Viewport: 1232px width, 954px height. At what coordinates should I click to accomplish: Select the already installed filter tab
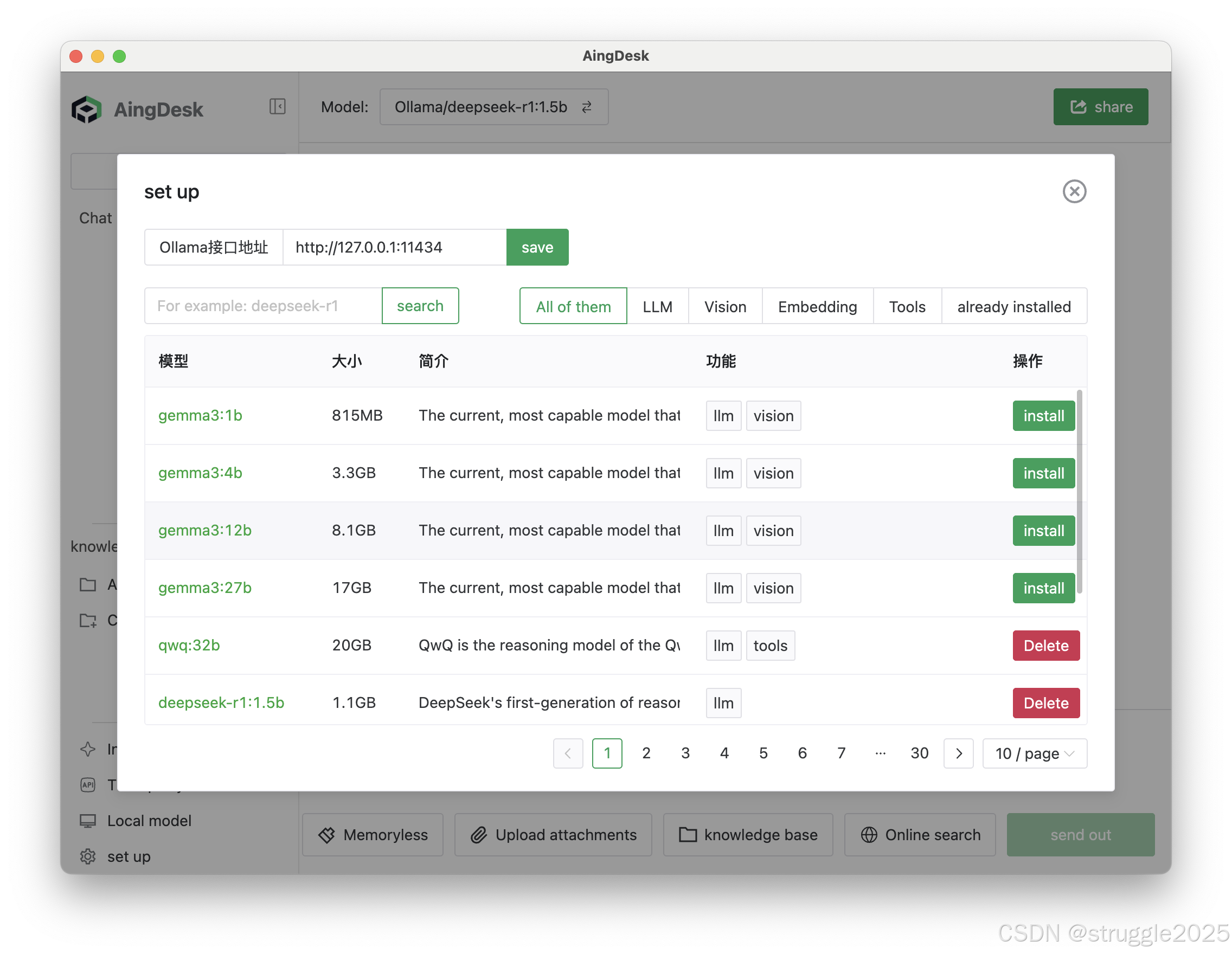tap(1013, 306)
